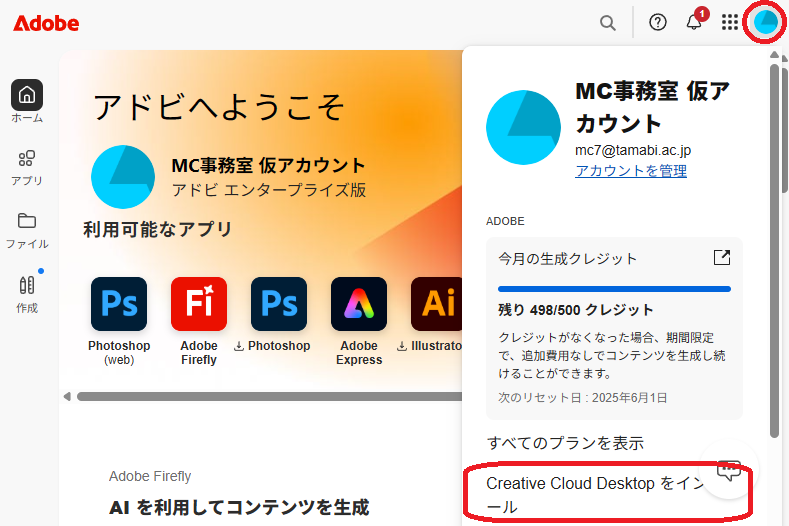This screenshot has width=789, height=526.
Task: Go to ホーム in the sidebar
Action: click(x=27, y=101)
